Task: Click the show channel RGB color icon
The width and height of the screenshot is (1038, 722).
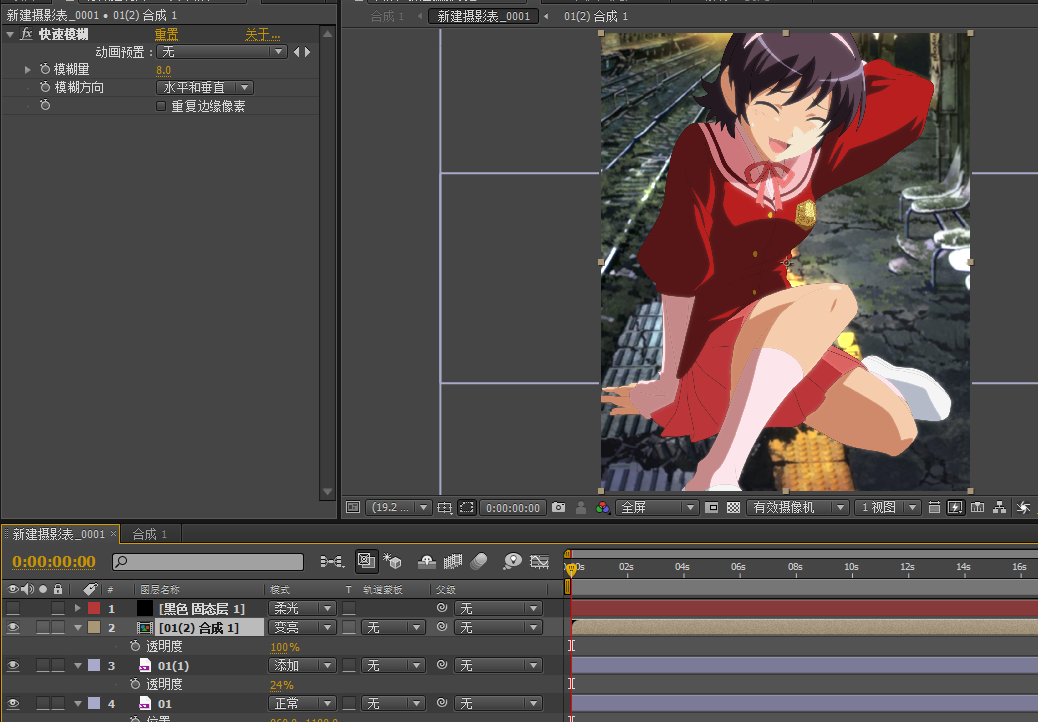Action: [602, 508]
